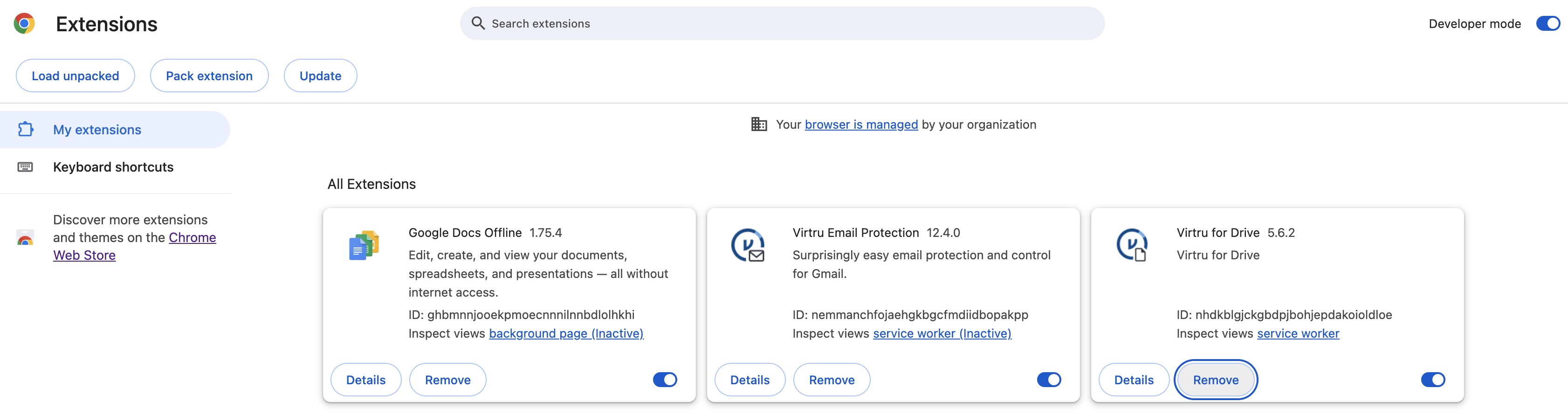
Task: Click the Edit, create, and view description
Action: pyautogui.click(x=538, y=273)
